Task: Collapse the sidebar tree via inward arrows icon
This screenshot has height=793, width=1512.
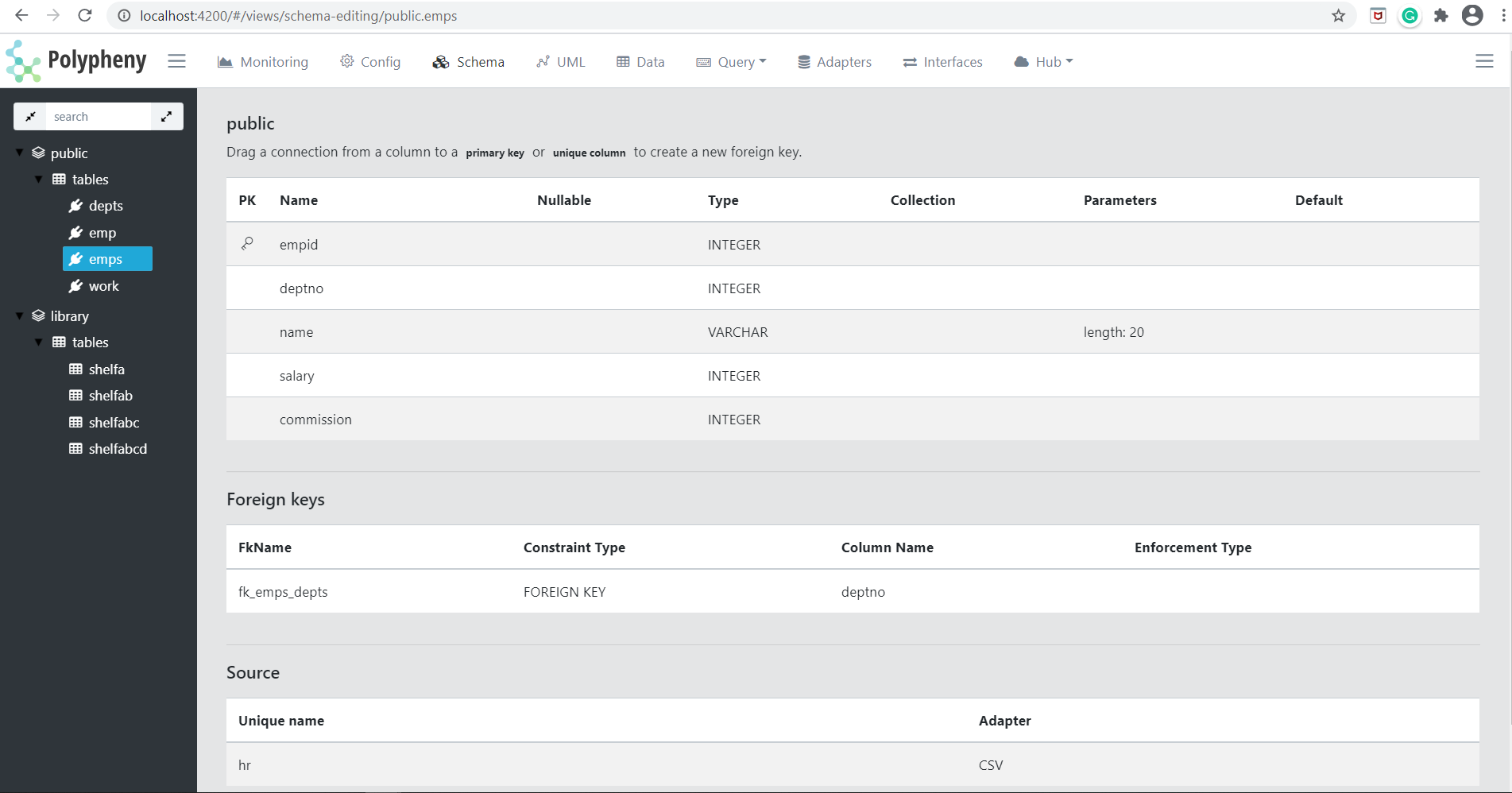Action: coord(30,116)
